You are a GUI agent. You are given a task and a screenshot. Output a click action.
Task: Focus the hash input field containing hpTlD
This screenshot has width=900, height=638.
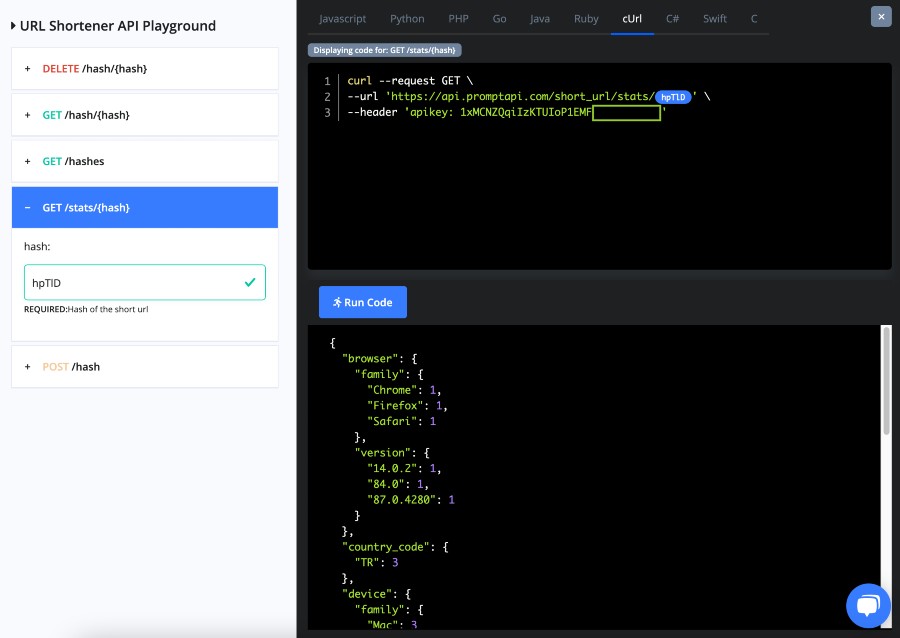[145, 282]
